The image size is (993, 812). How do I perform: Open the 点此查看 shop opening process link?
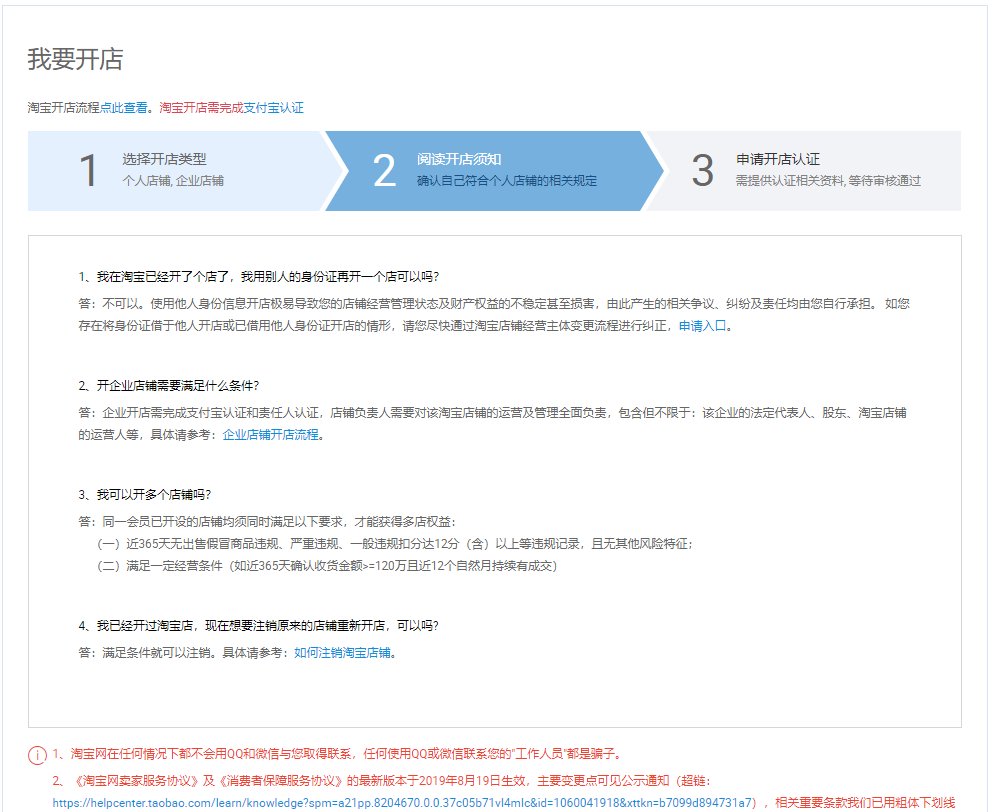(124, 107)
